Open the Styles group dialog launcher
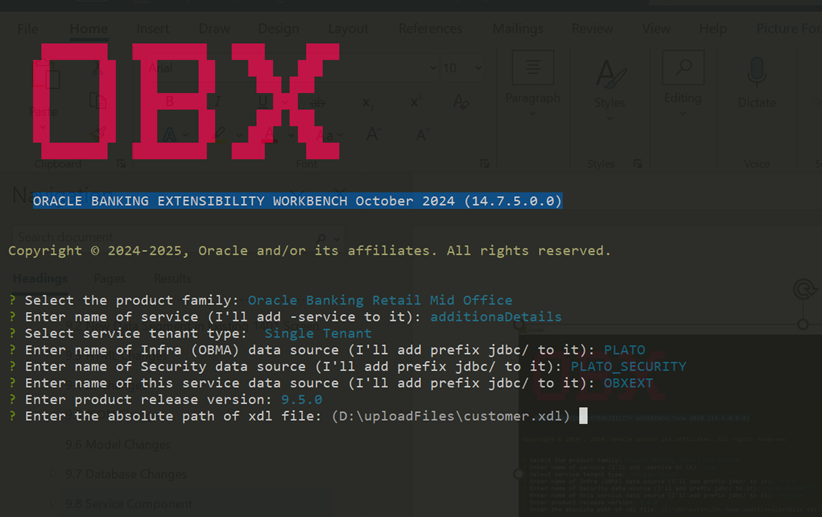Viewport: 822px width, 517px height. tap(637, 164)
